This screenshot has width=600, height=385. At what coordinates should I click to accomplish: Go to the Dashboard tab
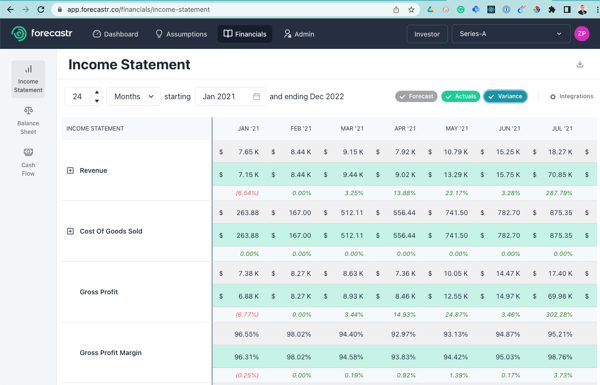tap(116, 34)
